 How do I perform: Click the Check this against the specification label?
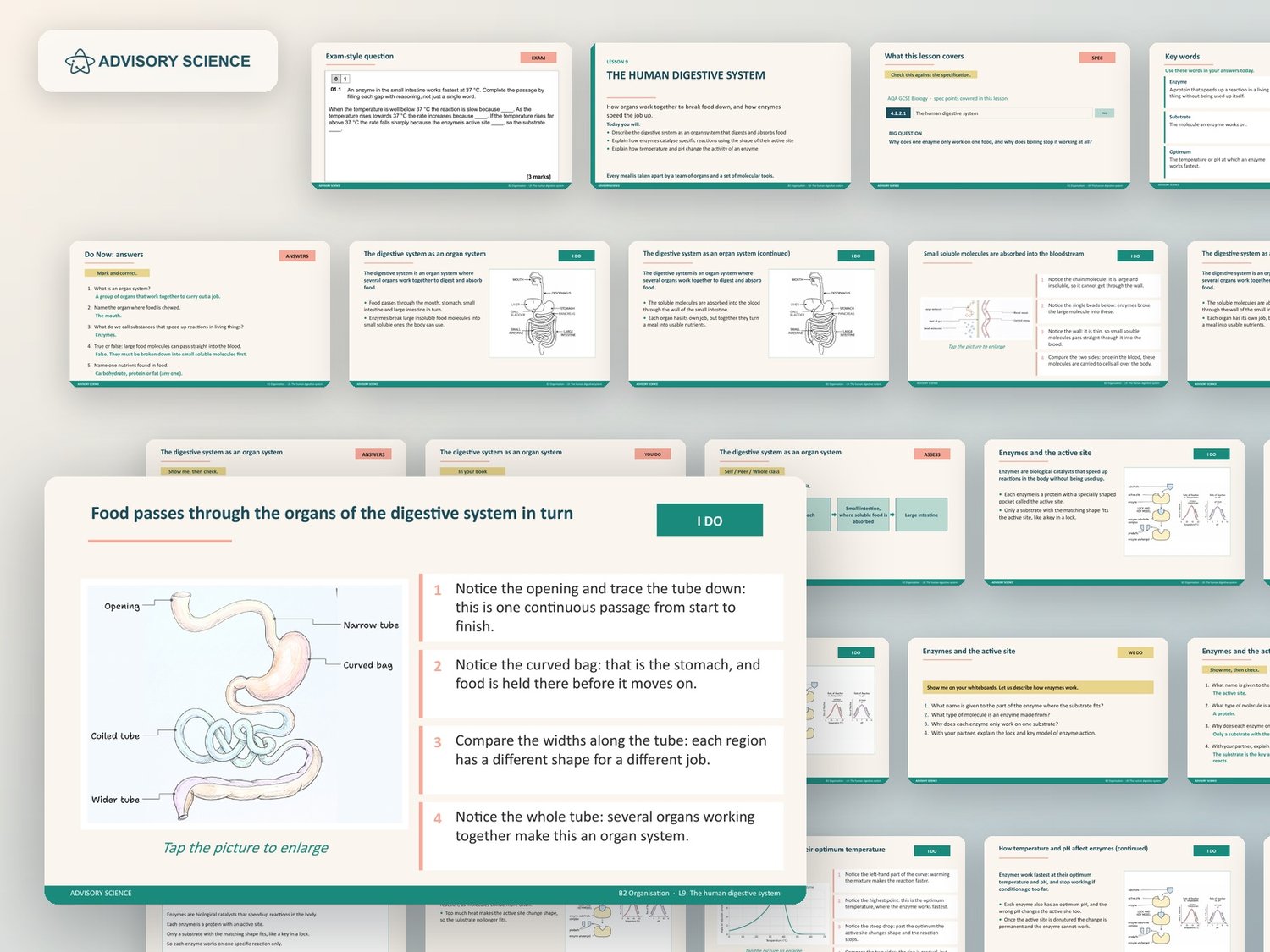[930, 74]
